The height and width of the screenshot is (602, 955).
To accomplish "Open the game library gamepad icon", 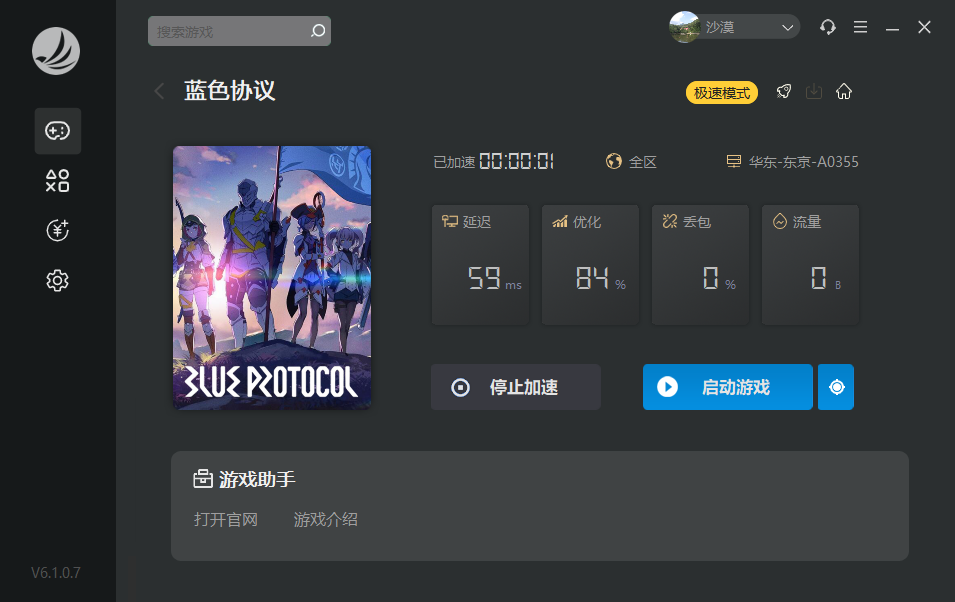I will click(58, 131).
